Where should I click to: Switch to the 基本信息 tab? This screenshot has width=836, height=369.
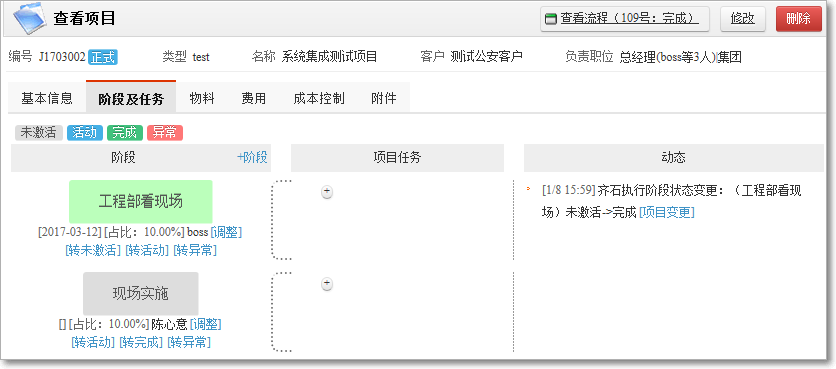click(47, 98)
